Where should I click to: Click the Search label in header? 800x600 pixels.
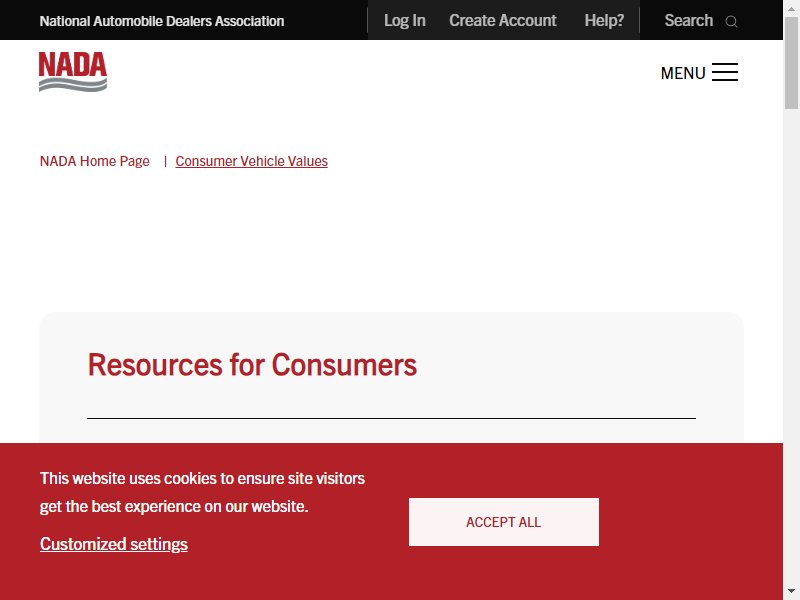click(689, 20)
